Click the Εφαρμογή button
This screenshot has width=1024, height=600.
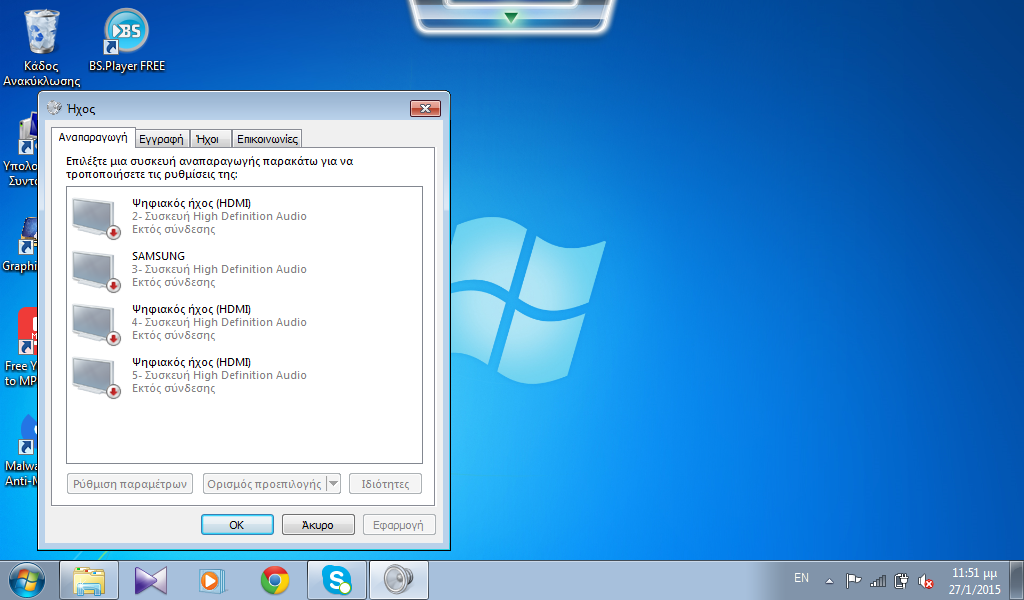(x=398, y=525)
